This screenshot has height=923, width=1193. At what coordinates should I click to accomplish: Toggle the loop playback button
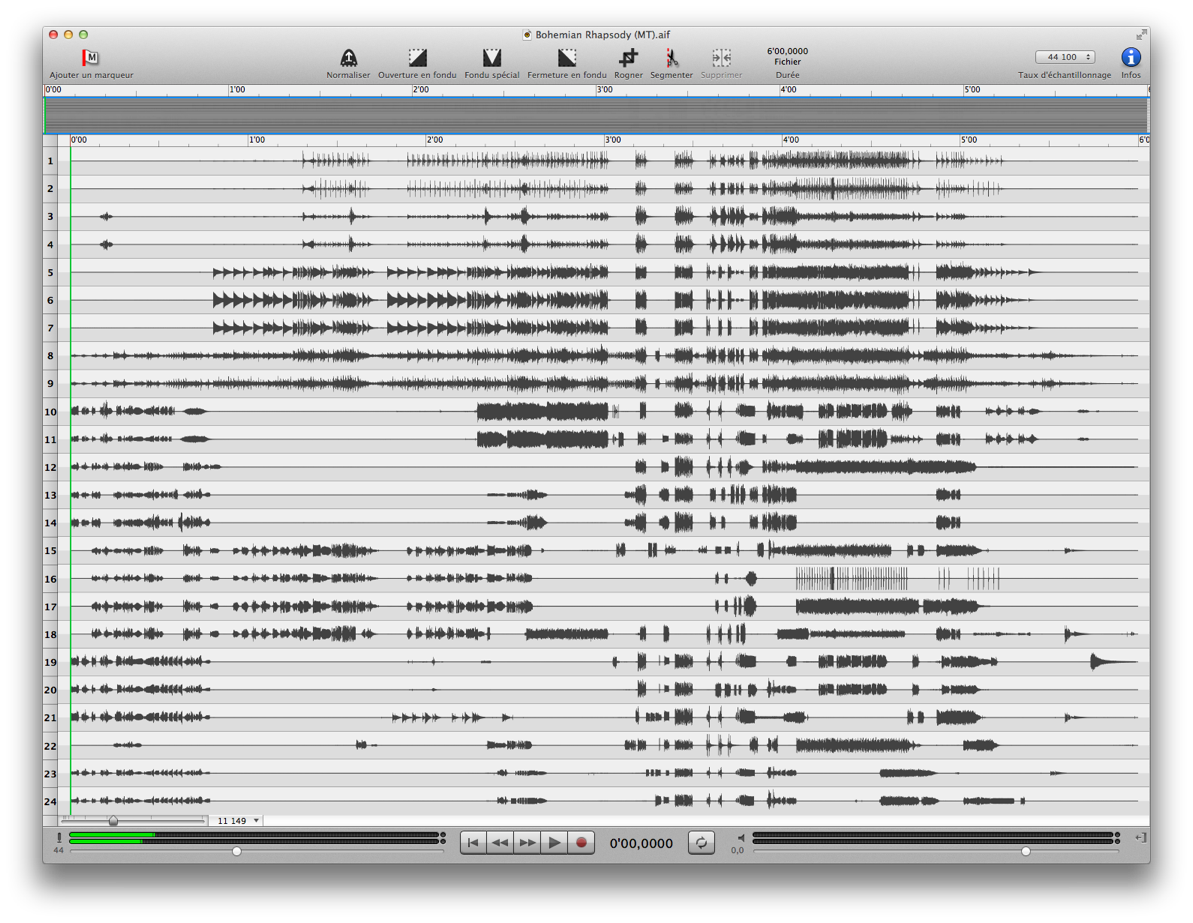coord(701,842)
